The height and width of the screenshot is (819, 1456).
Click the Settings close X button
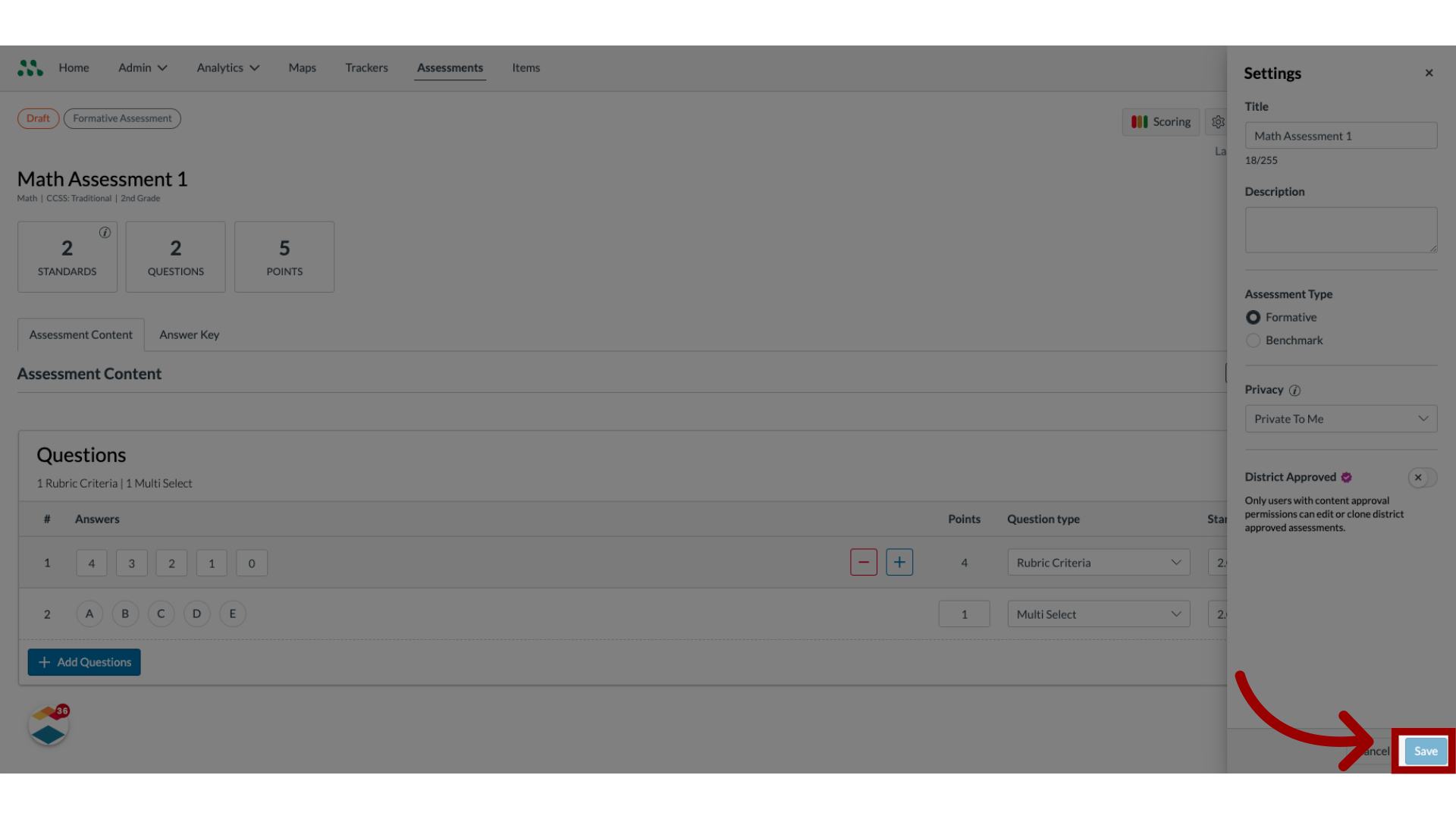pyautogui.click(x=1429, y=72)
